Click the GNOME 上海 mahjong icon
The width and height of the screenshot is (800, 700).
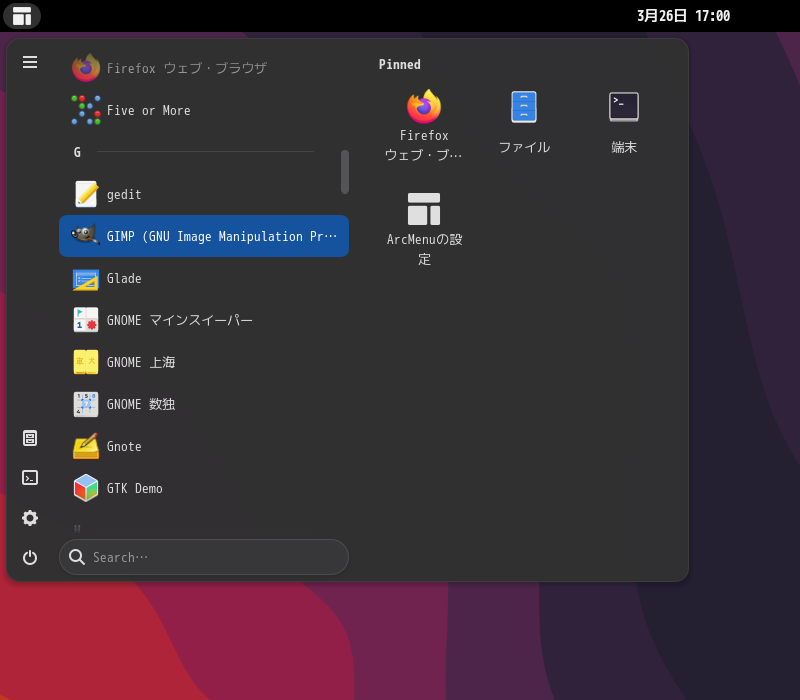[86, 362]
